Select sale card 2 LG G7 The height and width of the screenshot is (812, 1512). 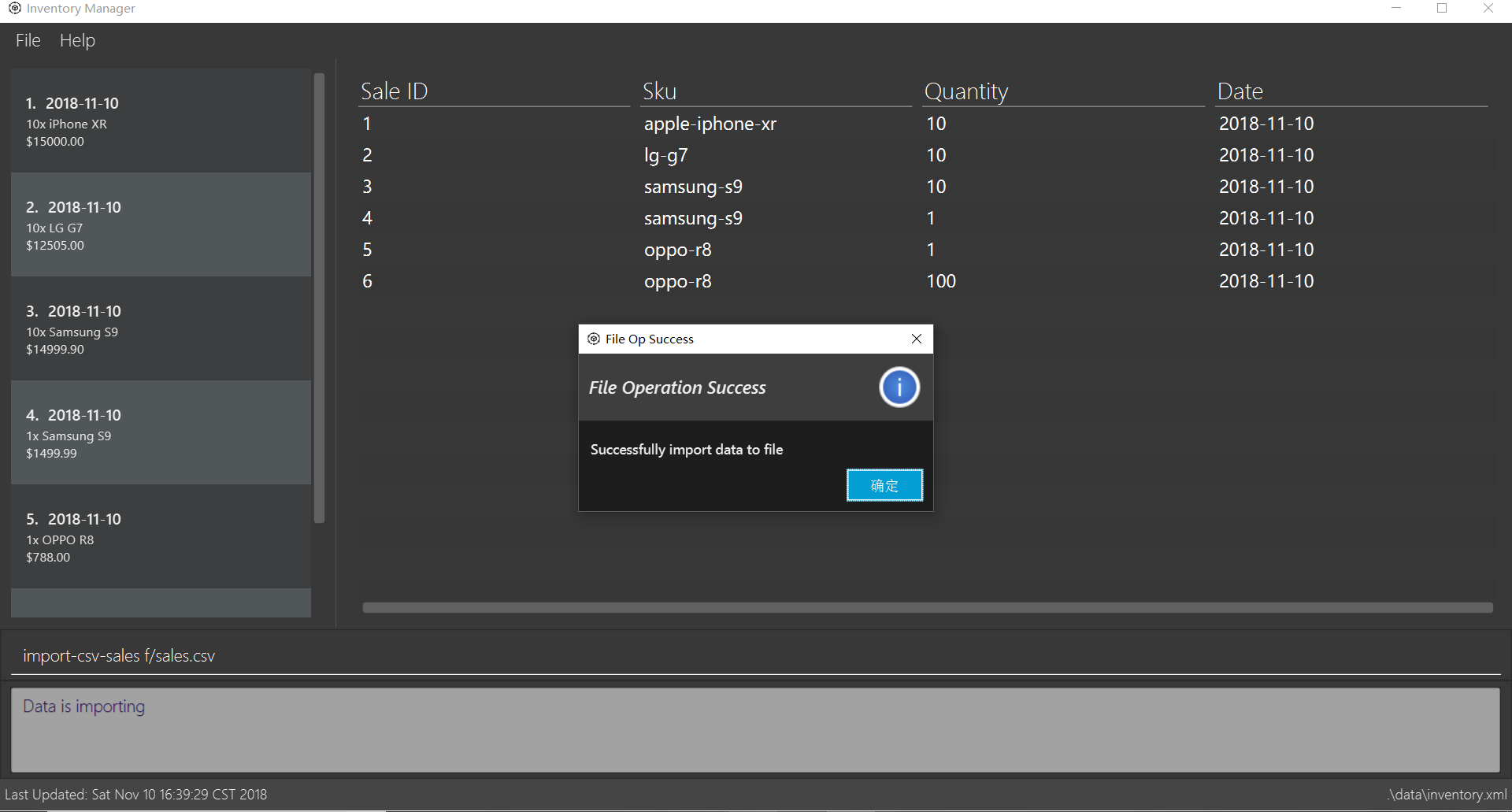[161, 224]
